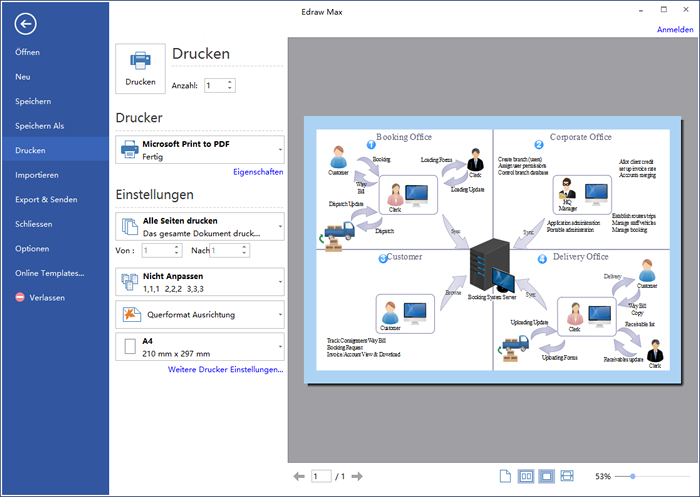
Task: Go to next page arrow
Action: pyautogui.click(x=358, y=477)
